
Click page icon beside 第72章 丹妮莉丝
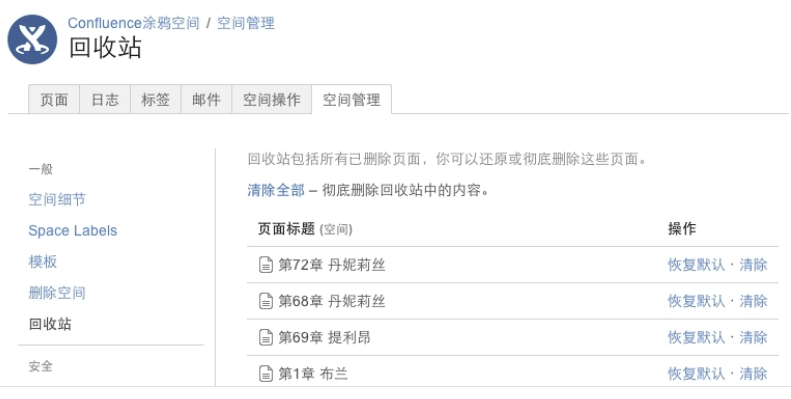pyautogui.click(x=266, y=265)
